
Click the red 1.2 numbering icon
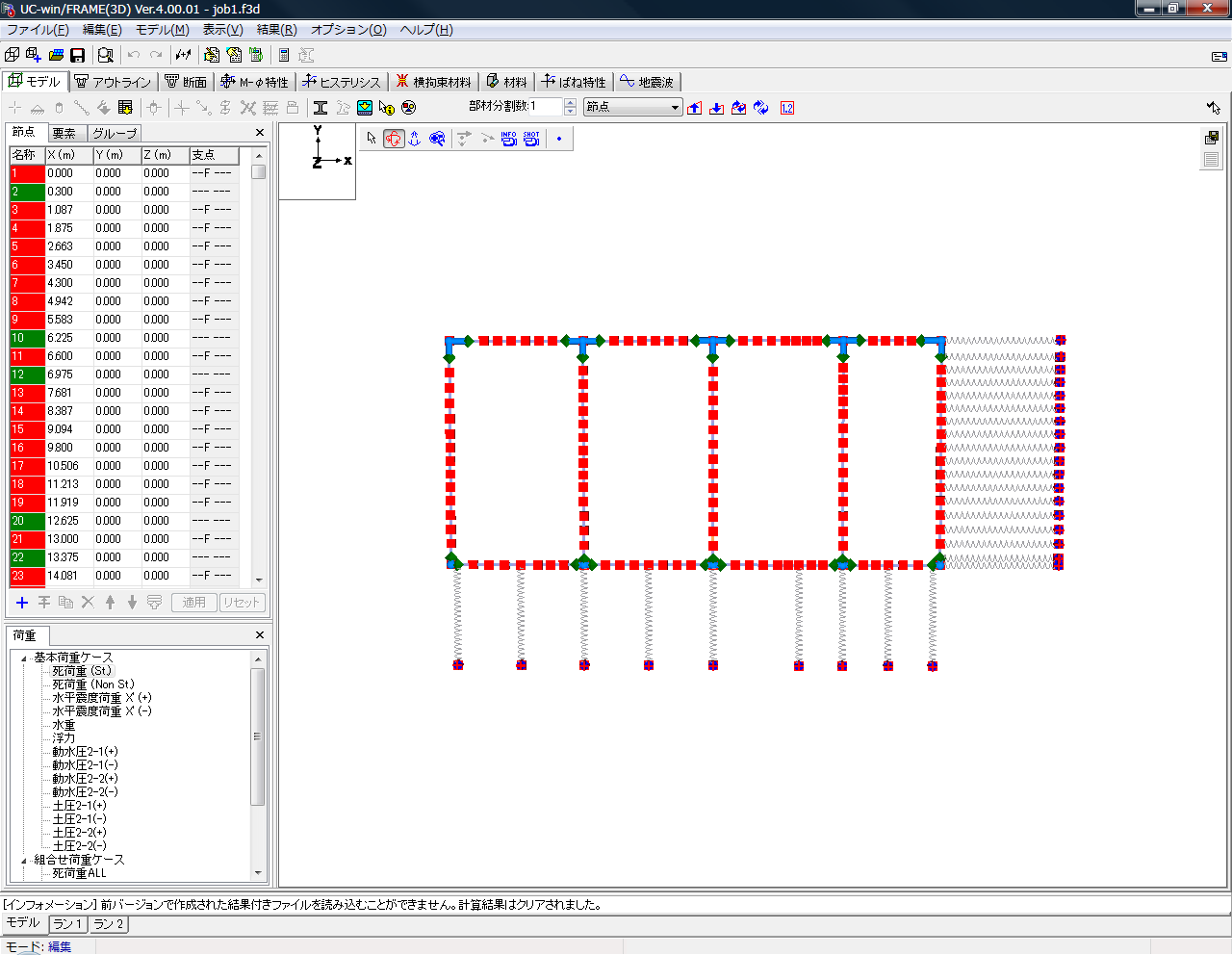coord(787,108)
